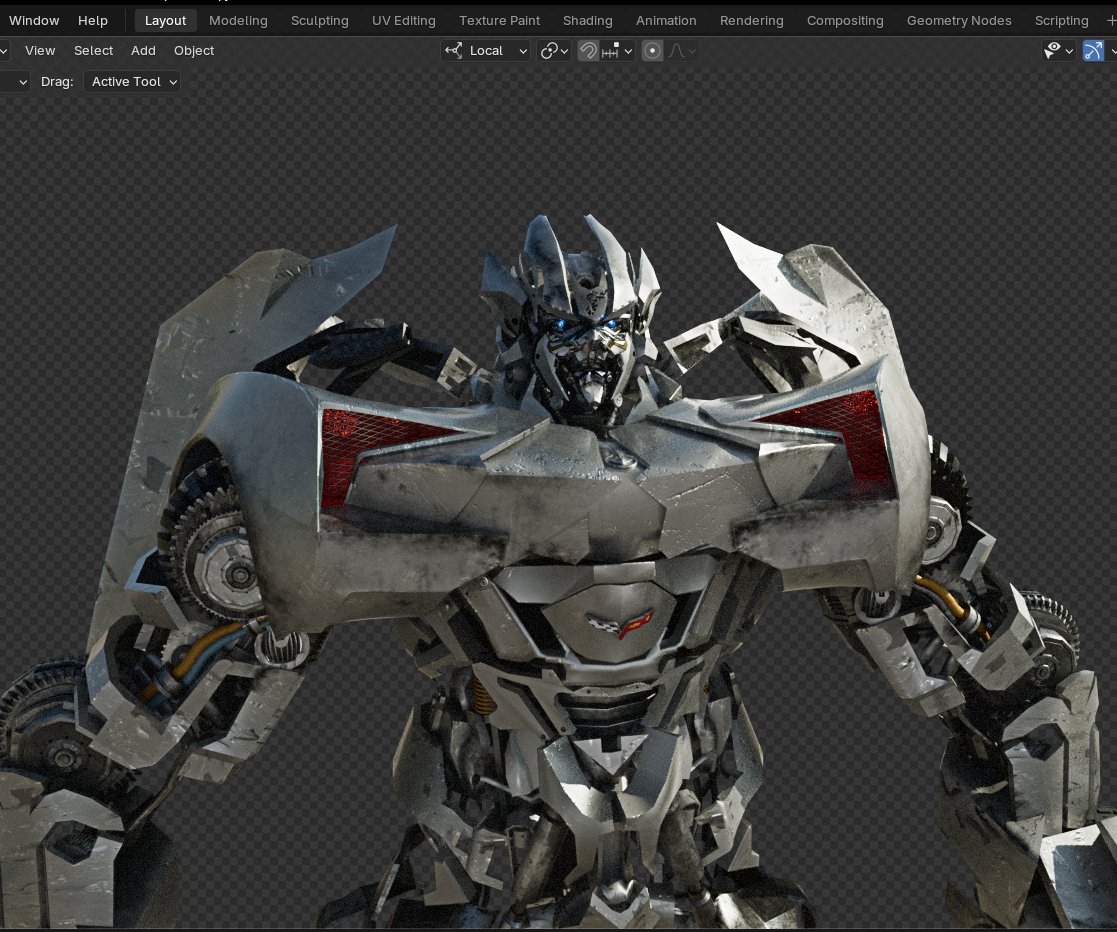Open the Help menu
Screen dimensions: 1117x932
point(93,21)
